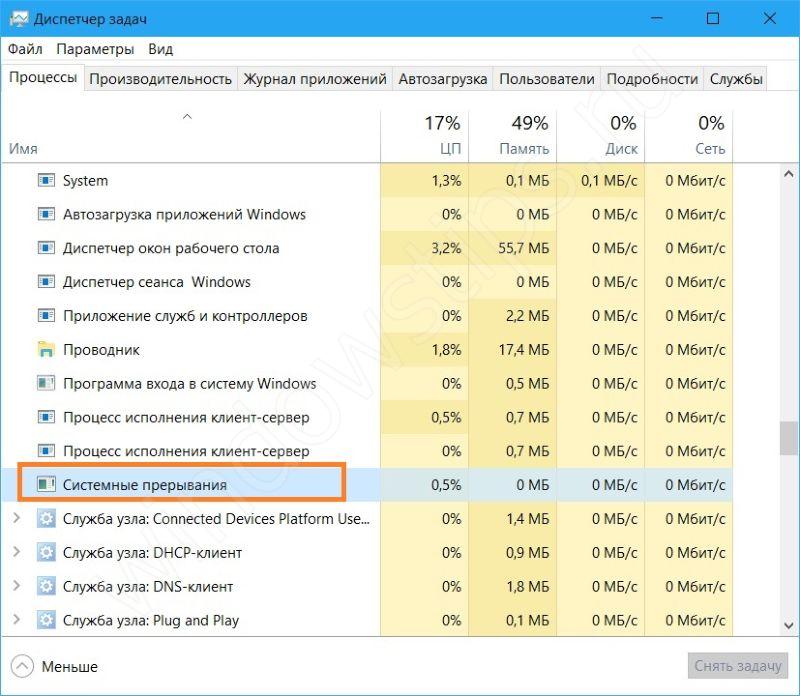800x696 pixels.
Task: Click the Проводник folder icon
Action: (46, 350)
